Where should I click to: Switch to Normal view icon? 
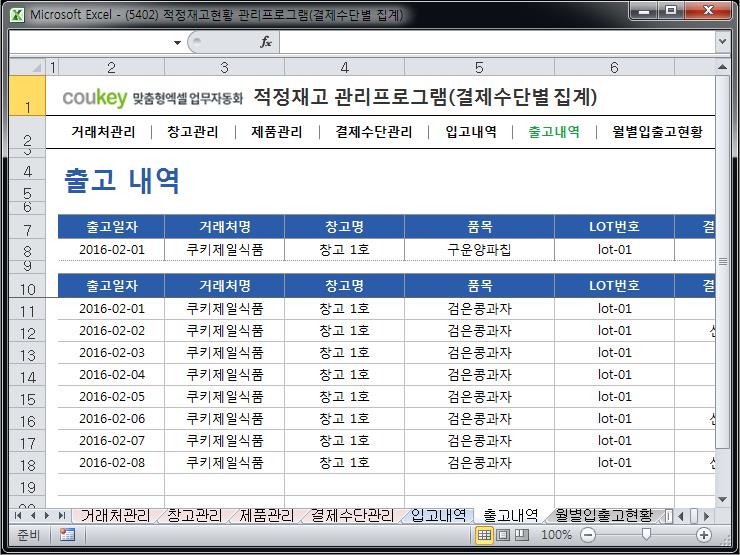(484, 535)
